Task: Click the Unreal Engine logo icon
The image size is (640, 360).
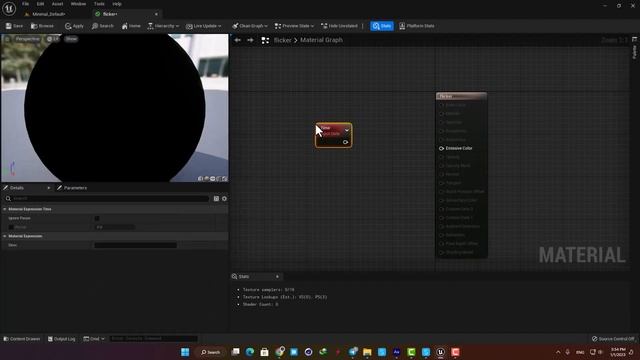Action: [9, 9]
